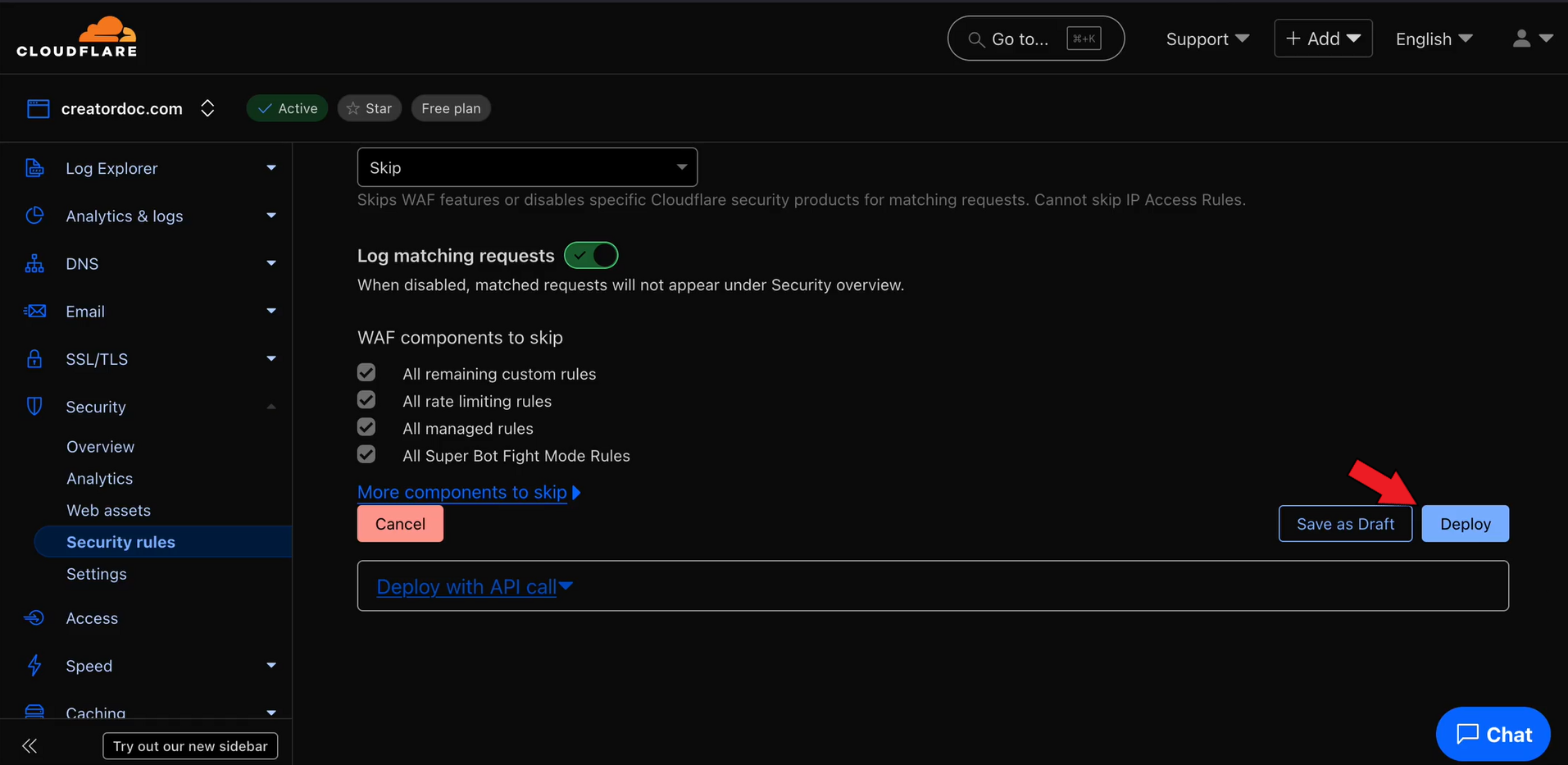Toggle Log matching requests switch
Viewport: 1568px width, 765px height.
tap(591, 256)
